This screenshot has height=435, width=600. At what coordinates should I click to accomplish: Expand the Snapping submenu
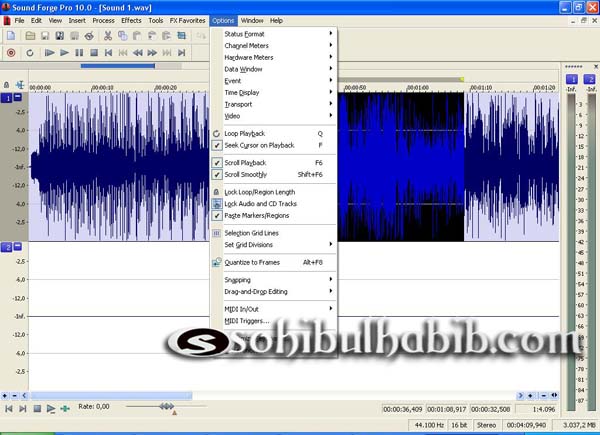tap(274, 280)
